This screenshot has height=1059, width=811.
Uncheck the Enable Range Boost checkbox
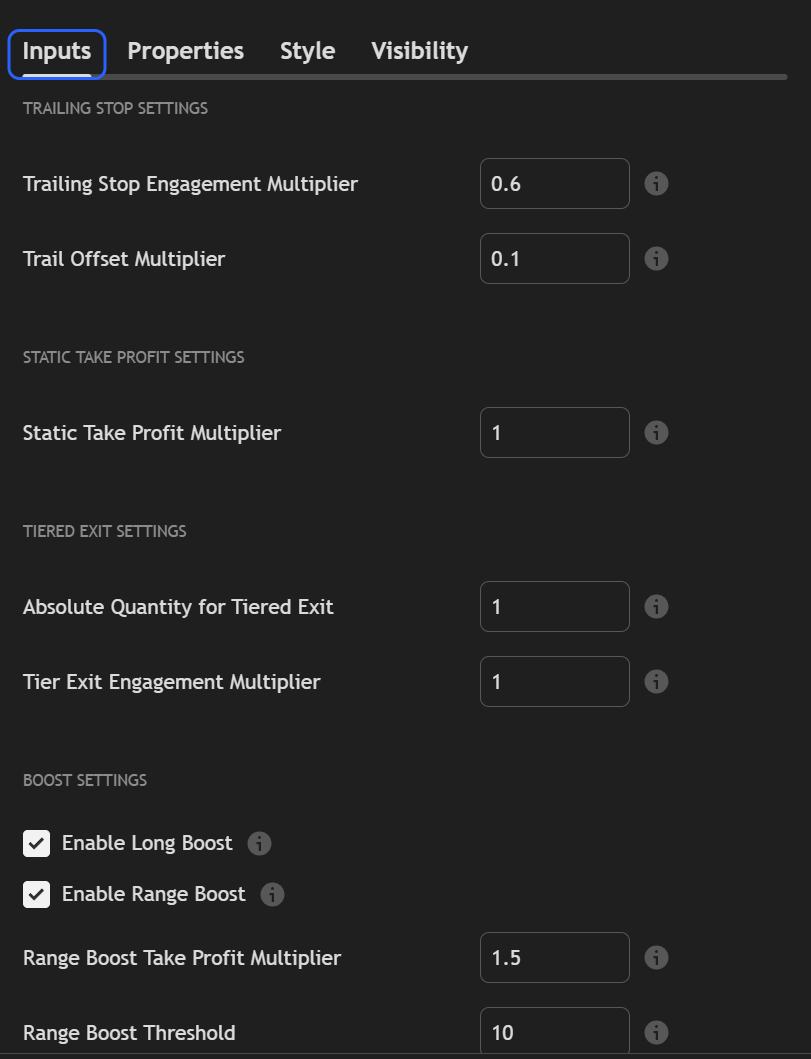pyautogui.click(x=37, y=894)
